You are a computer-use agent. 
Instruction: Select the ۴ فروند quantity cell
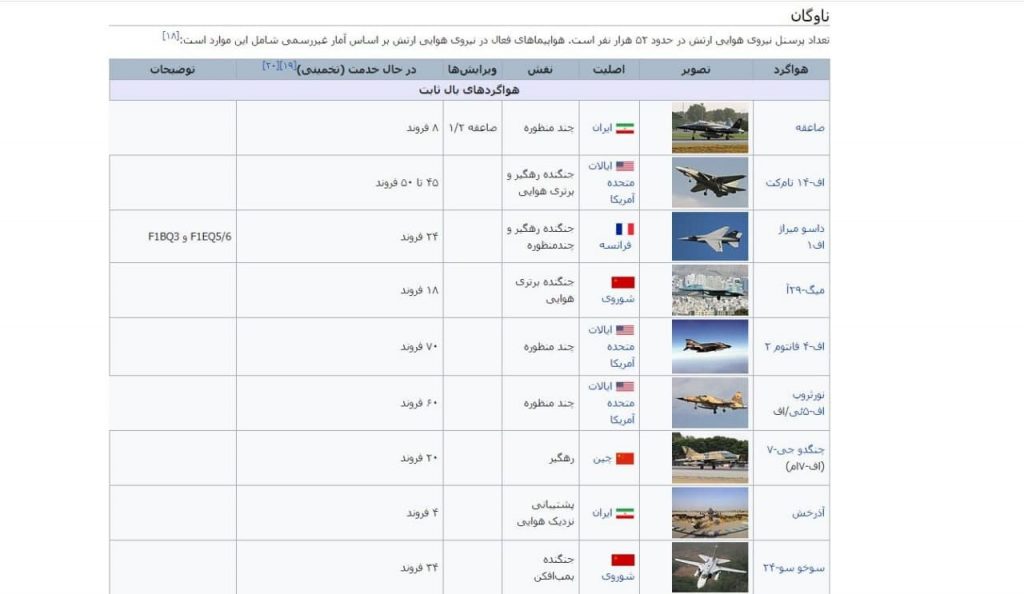[340, 512]
